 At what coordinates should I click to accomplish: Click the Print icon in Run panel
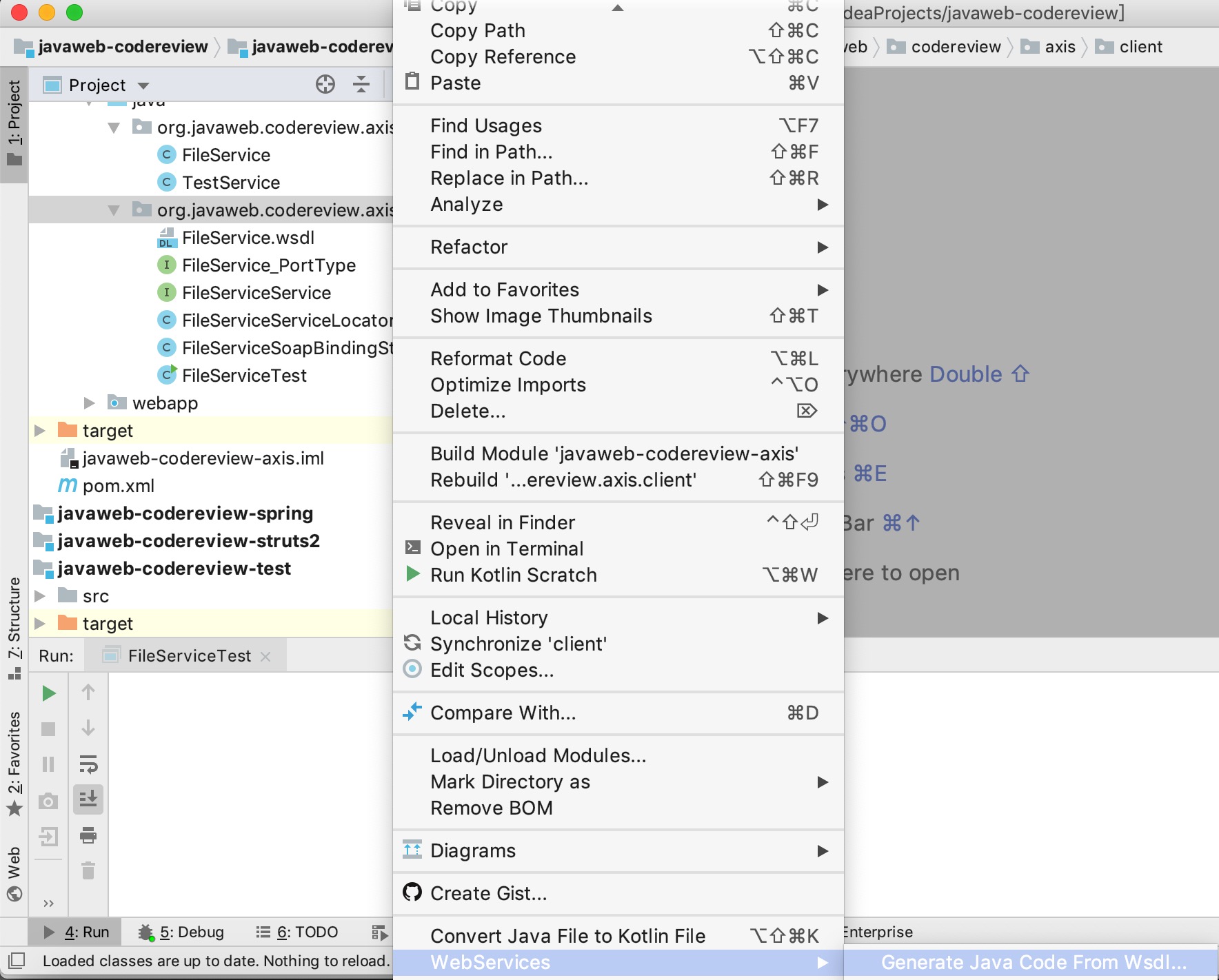88,835
